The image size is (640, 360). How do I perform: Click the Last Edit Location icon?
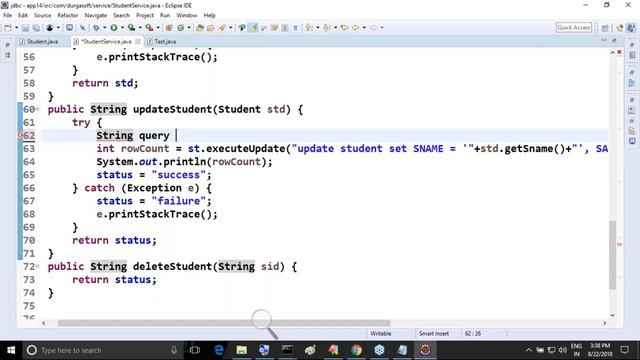(345, 28)
